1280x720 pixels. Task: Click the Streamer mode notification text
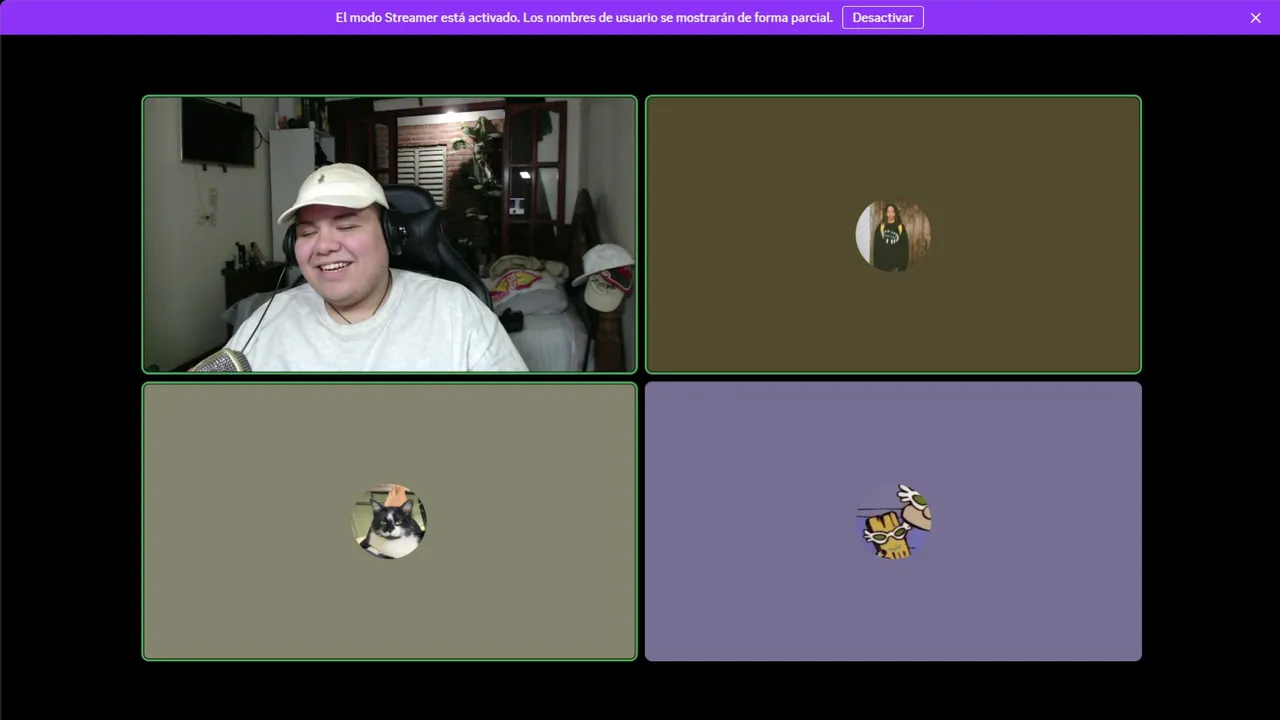coord(584,18)
